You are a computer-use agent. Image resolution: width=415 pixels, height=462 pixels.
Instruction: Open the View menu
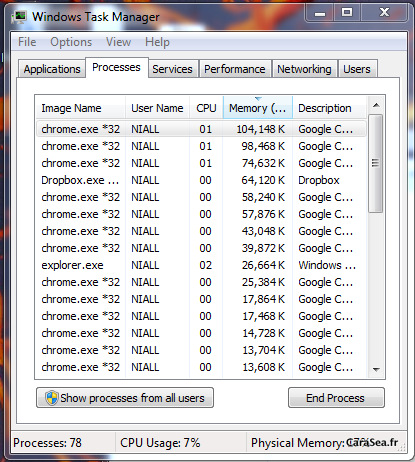[x=118, y=42]
